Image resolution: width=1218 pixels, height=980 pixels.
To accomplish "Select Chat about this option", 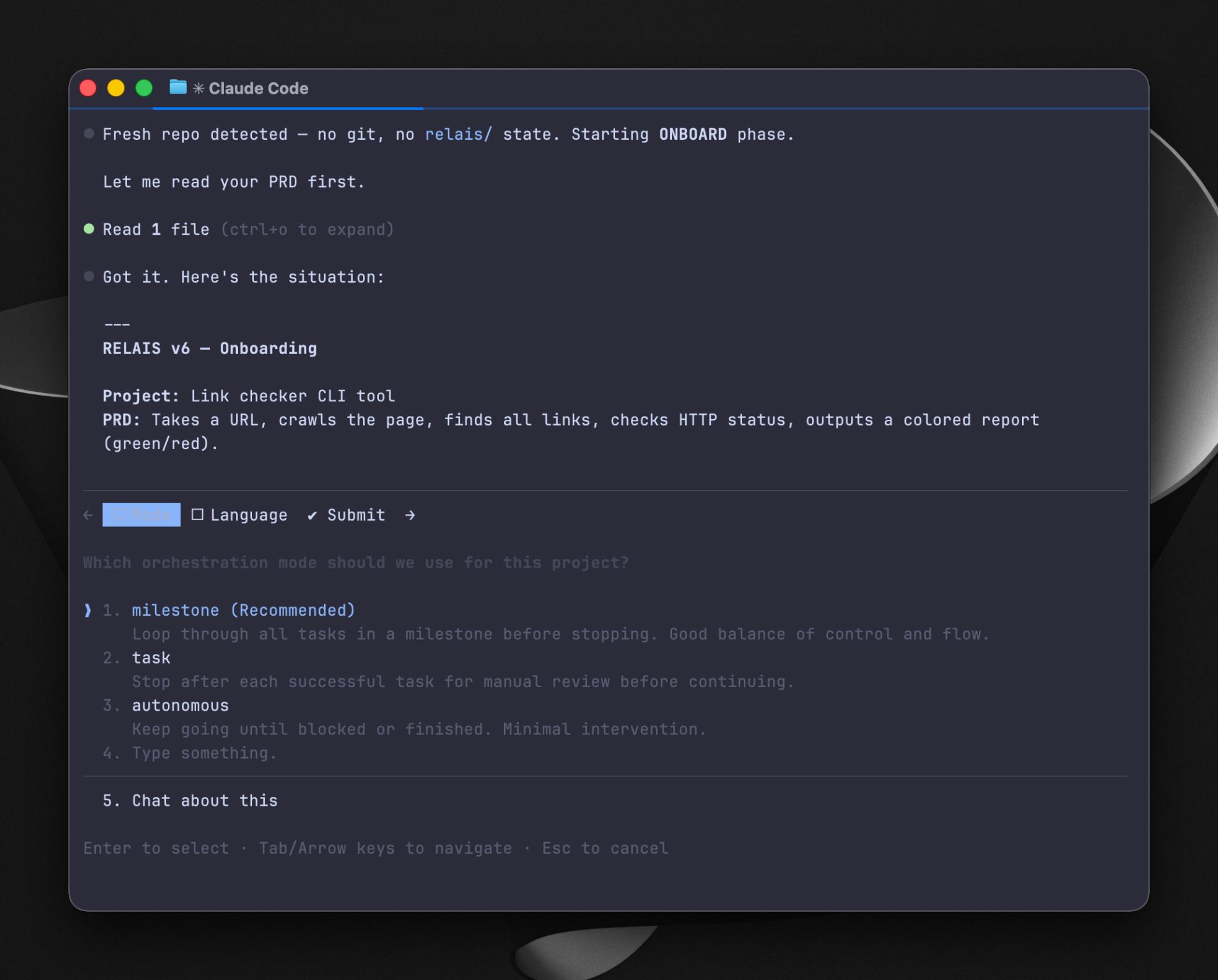I will coord(204,801).
